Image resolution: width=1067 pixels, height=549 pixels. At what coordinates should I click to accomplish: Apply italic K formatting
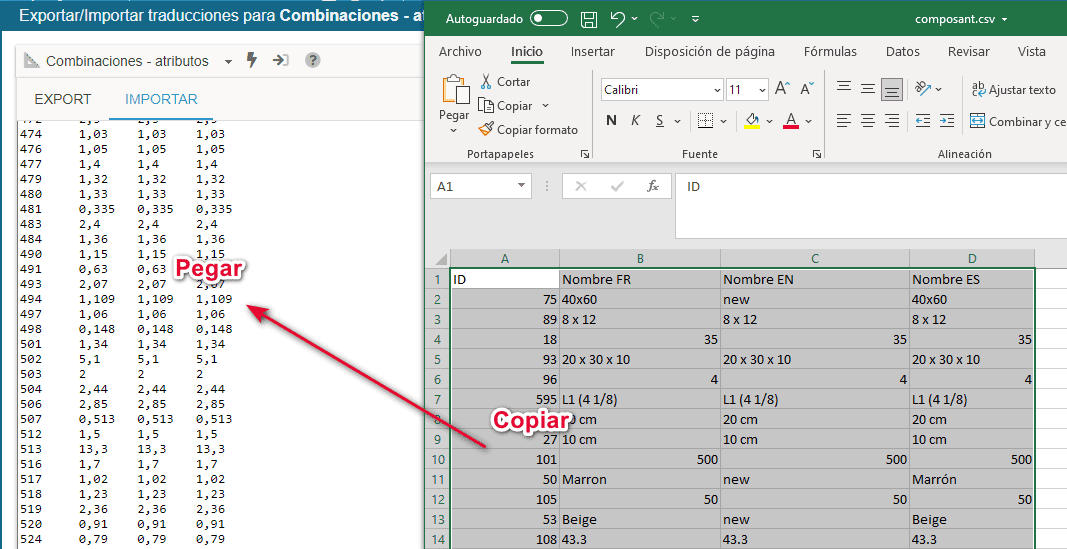tap(636, 121)
